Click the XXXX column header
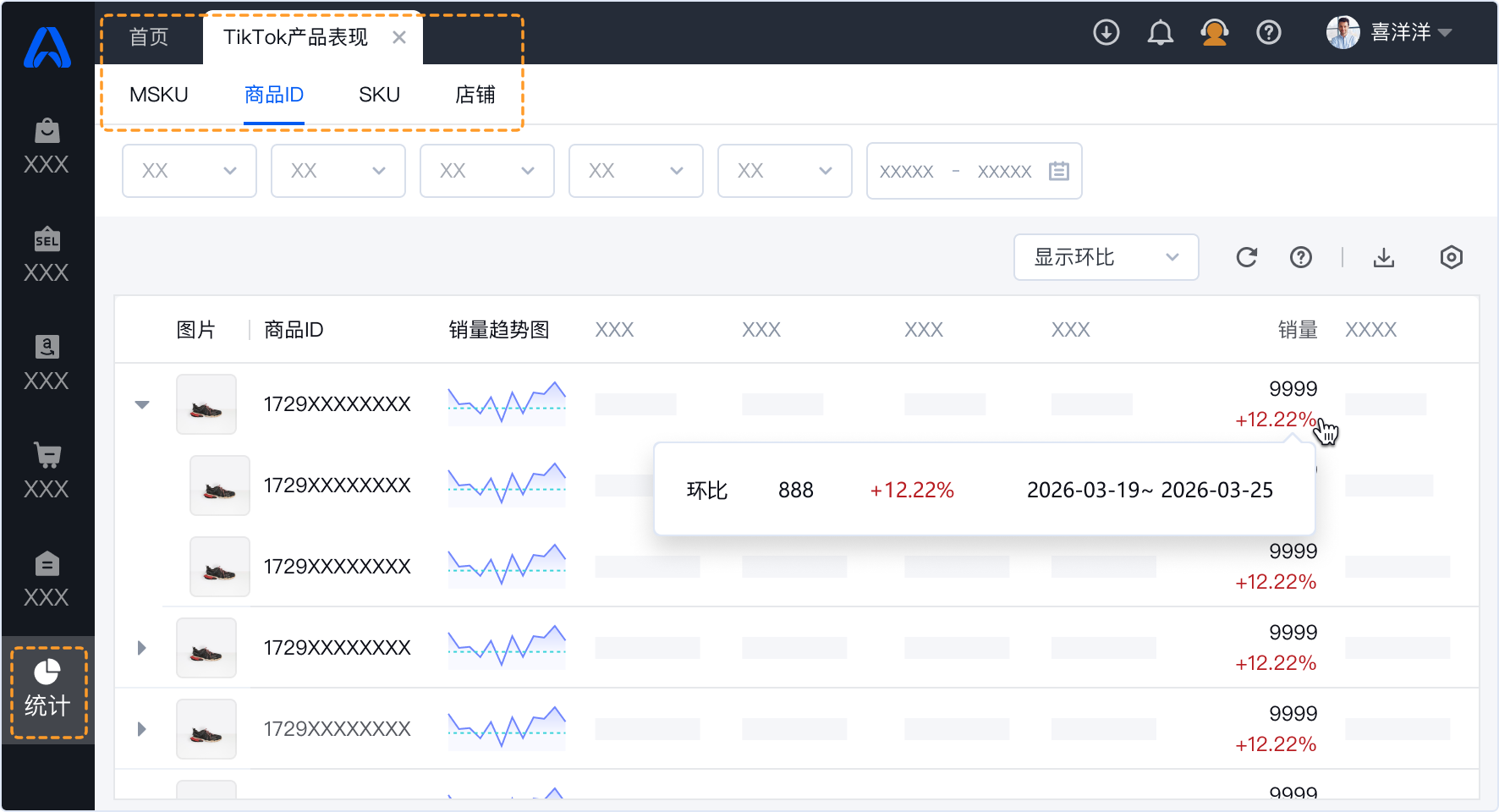1499x812 pixels. [1371, 330]
